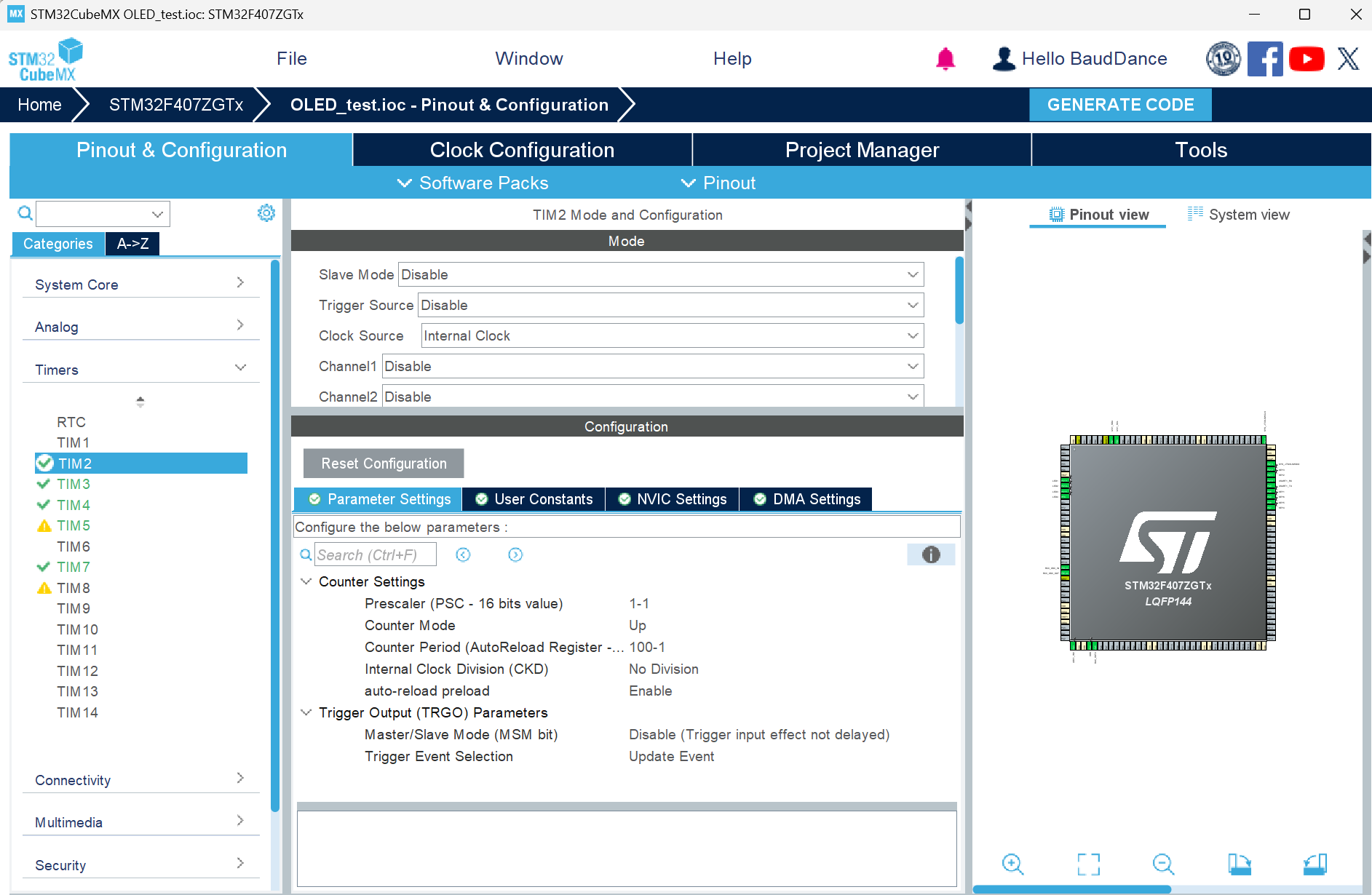
Task: Expand the Connectivity category
Action: [140, 779]
